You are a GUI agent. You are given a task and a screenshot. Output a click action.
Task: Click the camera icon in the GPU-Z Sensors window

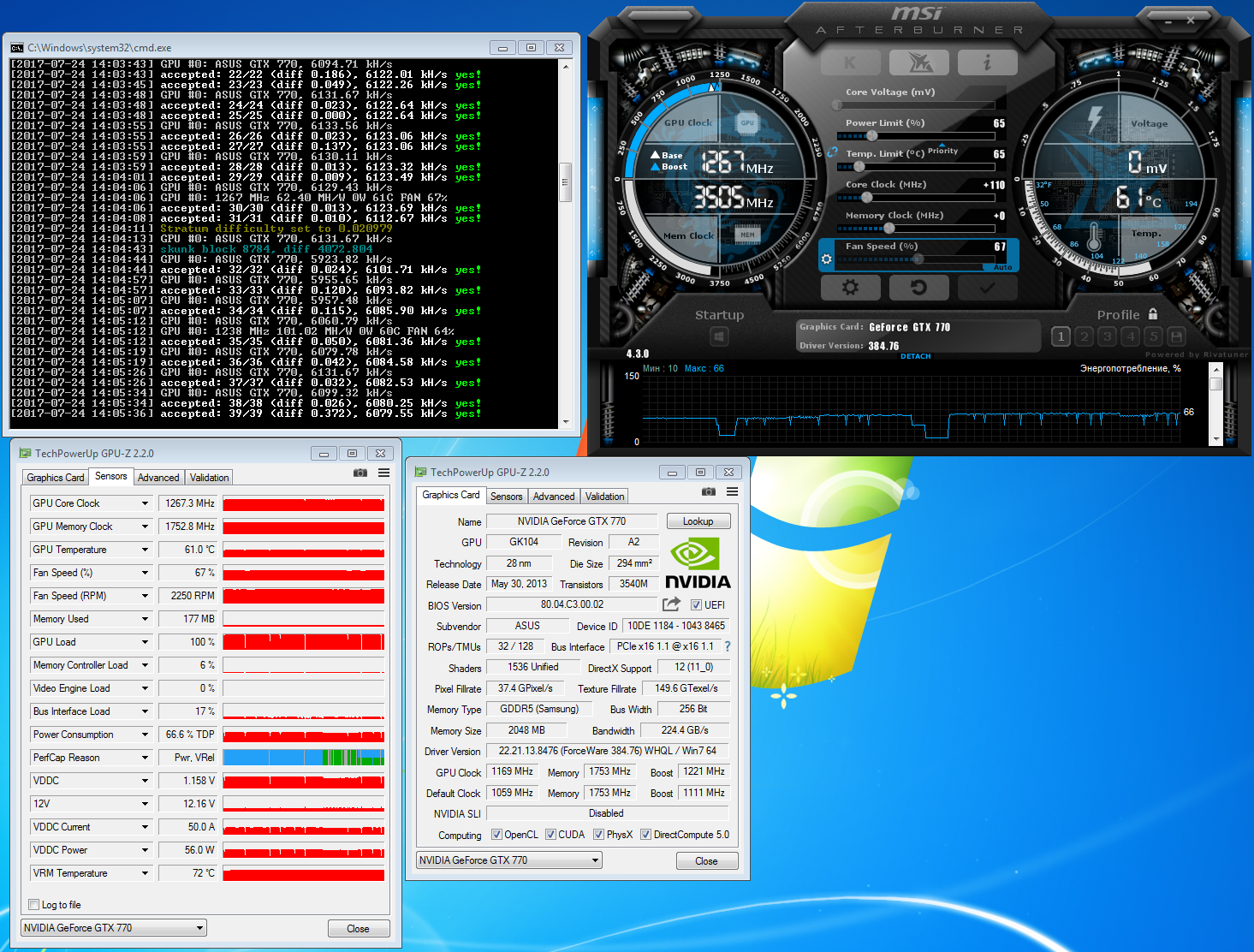click(360, 473)
